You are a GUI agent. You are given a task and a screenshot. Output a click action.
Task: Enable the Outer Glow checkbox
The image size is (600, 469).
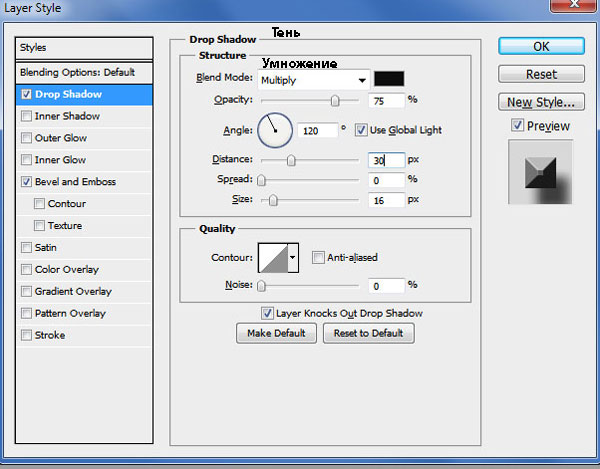pos(26,138)
